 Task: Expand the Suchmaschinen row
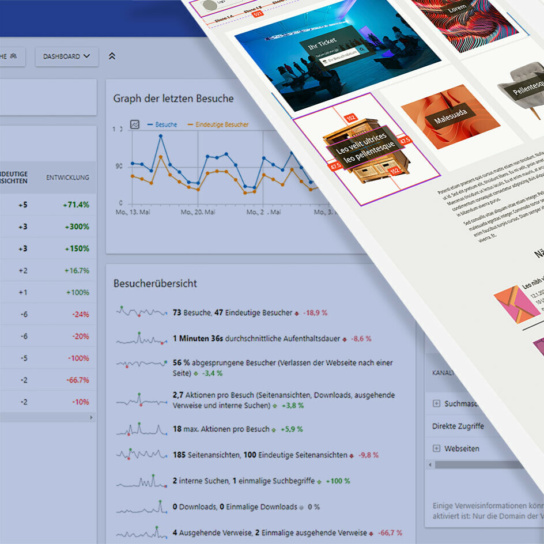point(436,403)
